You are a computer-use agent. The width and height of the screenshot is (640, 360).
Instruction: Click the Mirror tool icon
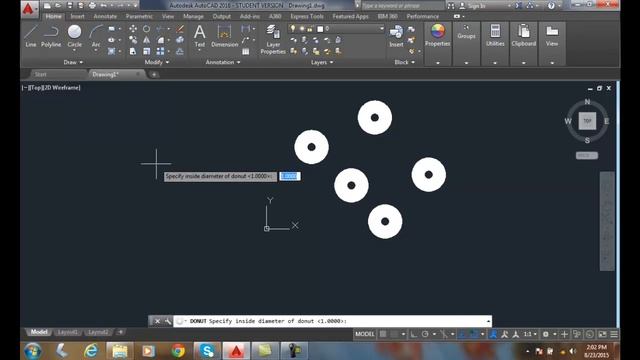146,40
